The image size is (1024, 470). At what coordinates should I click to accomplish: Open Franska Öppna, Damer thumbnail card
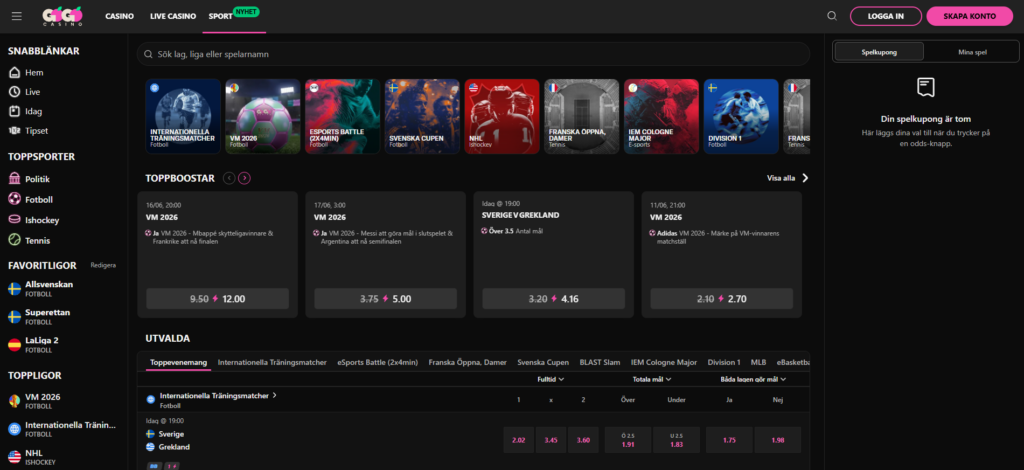(581, 116)
